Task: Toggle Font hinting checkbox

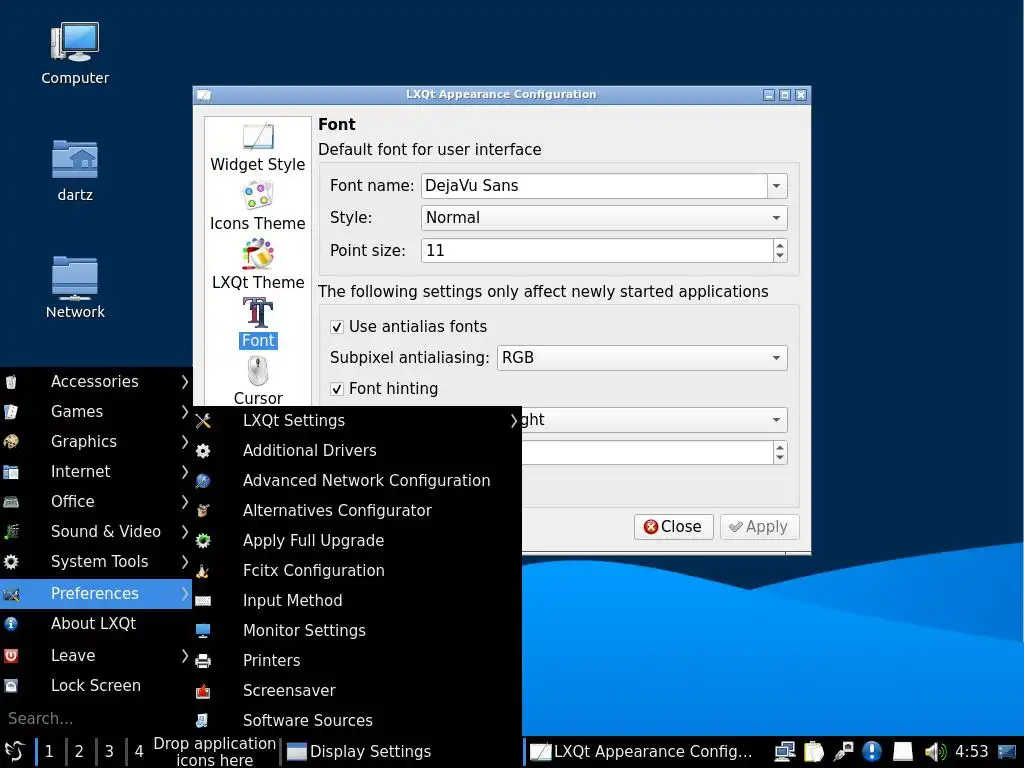Action: 337,389
